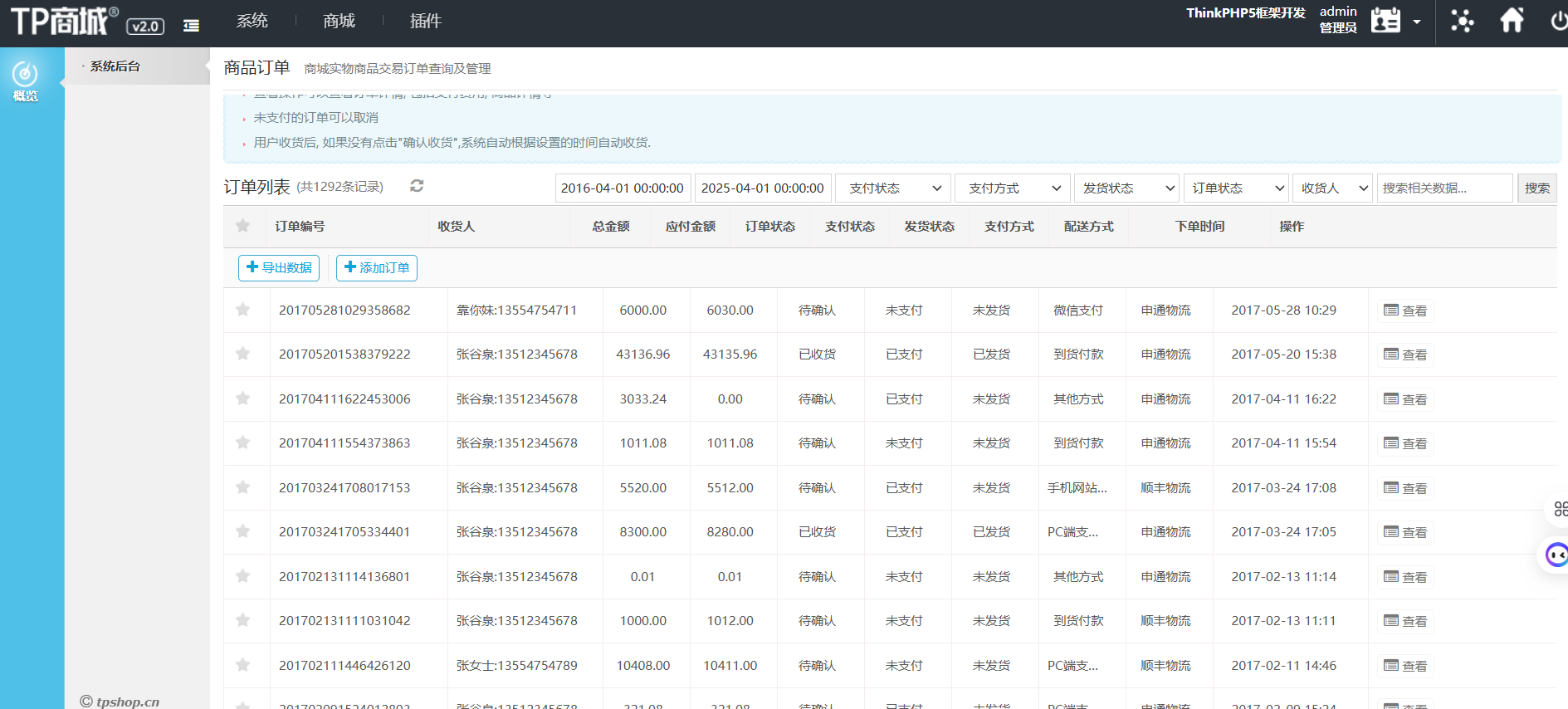Open the 发货状态 filter dropdown
1568x709 pixels.
[x=1127, y=188]
